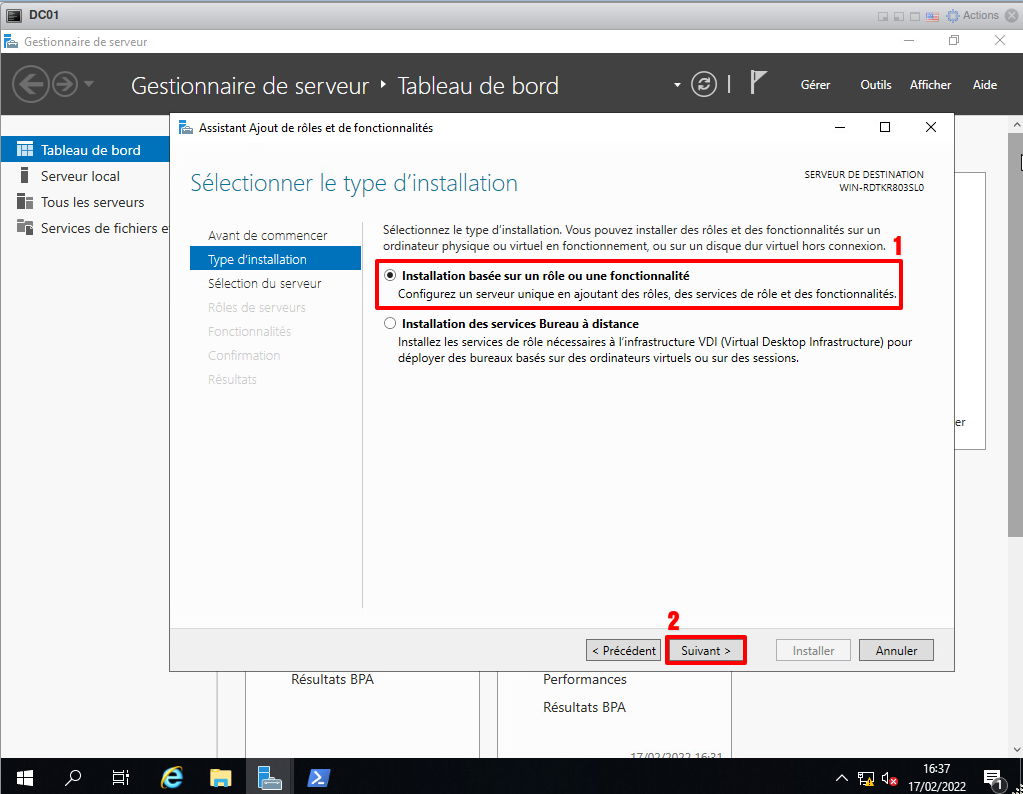Click the taskbar search magnifier icon

coord(73,777)
